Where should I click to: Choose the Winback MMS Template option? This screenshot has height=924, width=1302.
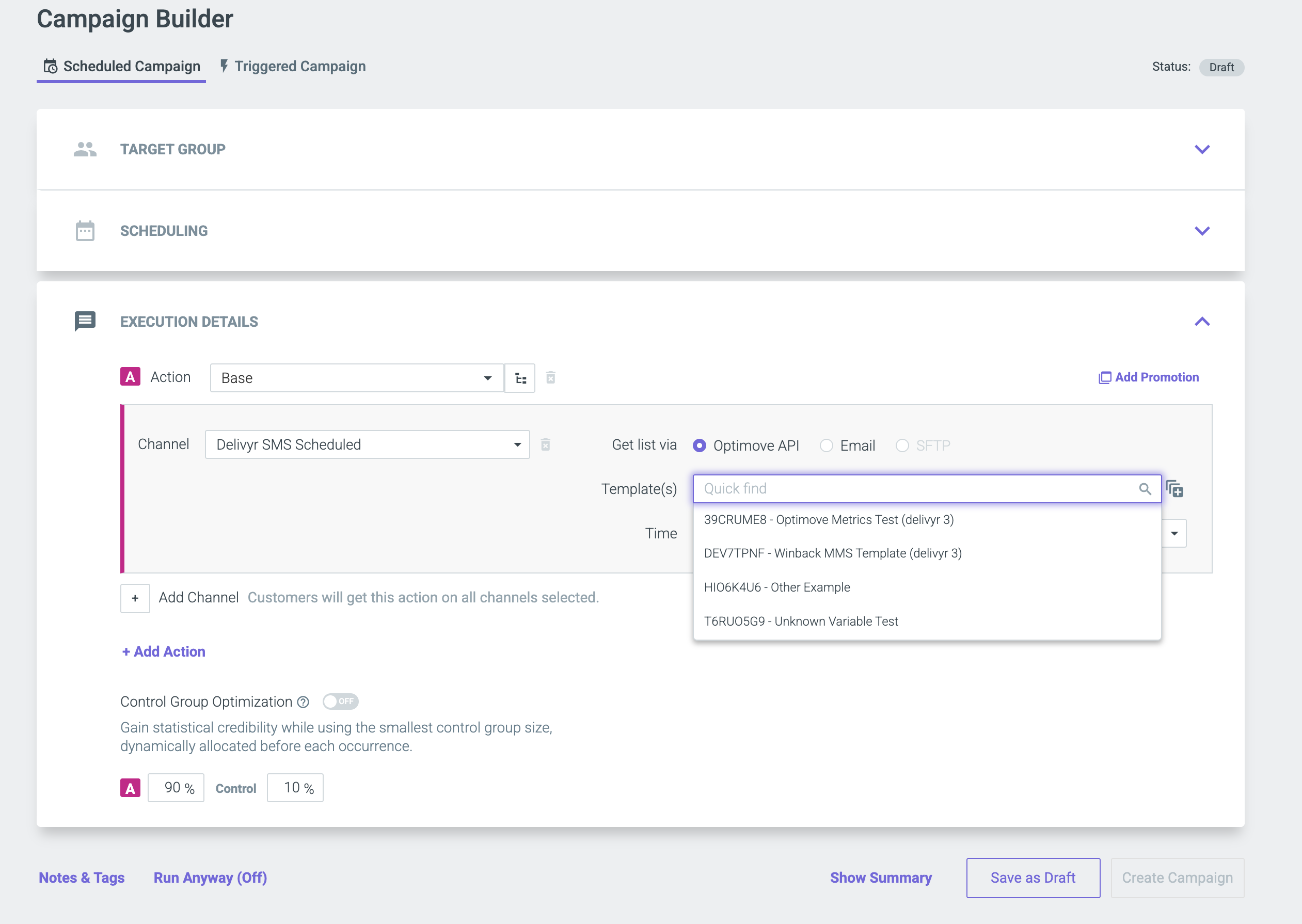coord(833,553)
